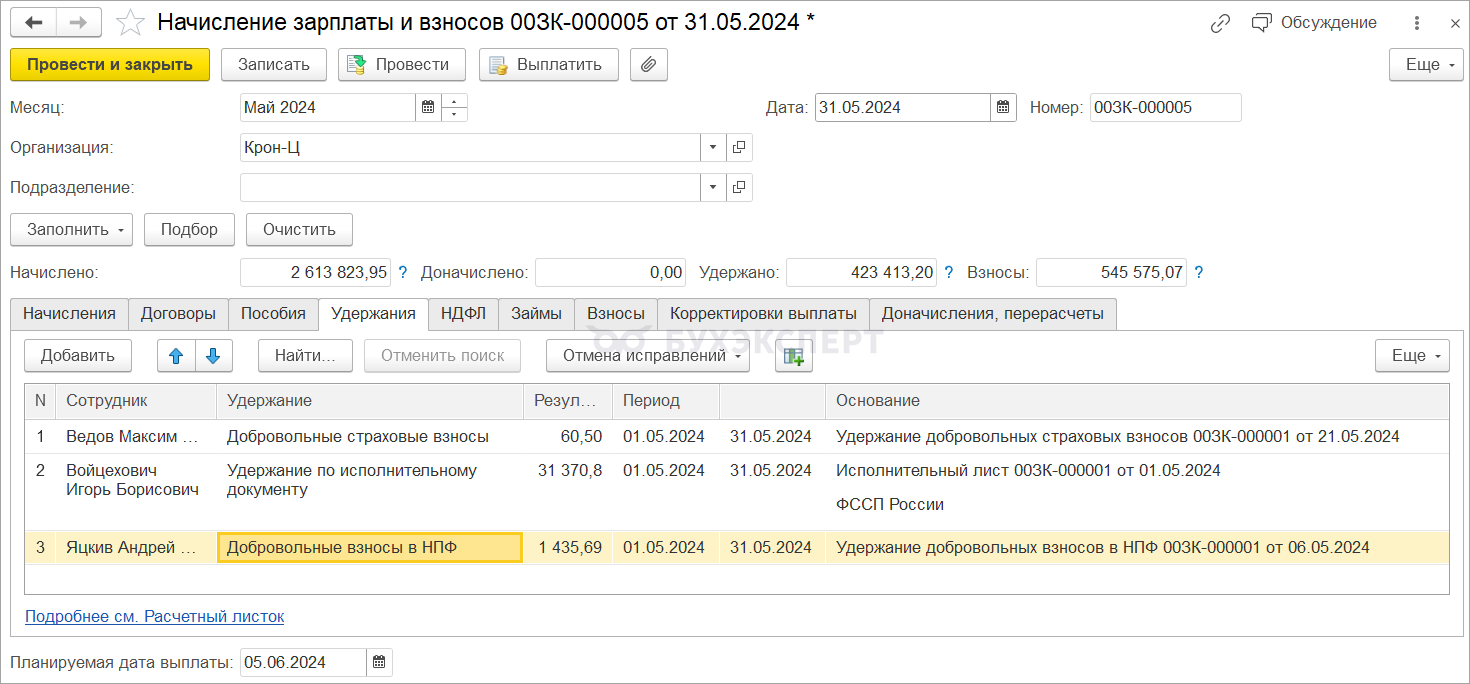The height and width of the screenshot is (684, 1470).
Task: Expand the Организация dropdown list
Action: (x=713, y=148)
